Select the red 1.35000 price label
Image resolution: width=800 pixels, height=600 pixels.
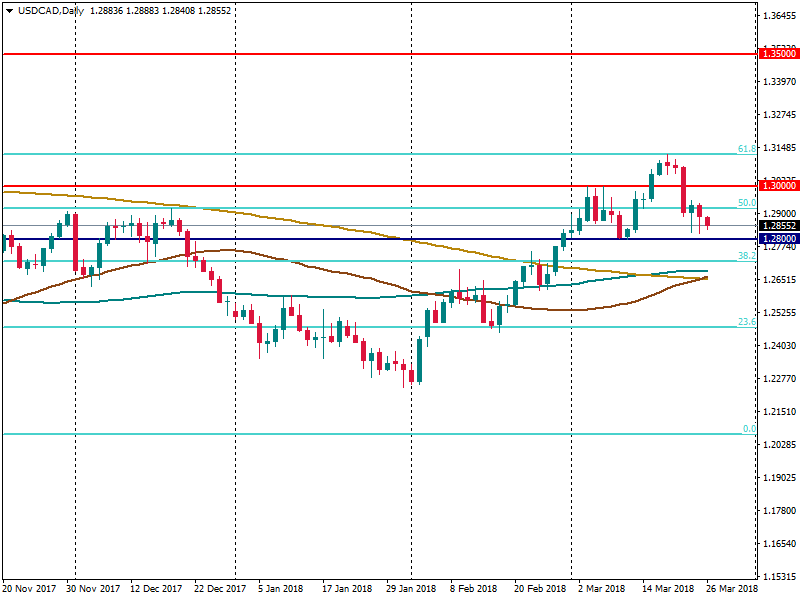(779, 52)
